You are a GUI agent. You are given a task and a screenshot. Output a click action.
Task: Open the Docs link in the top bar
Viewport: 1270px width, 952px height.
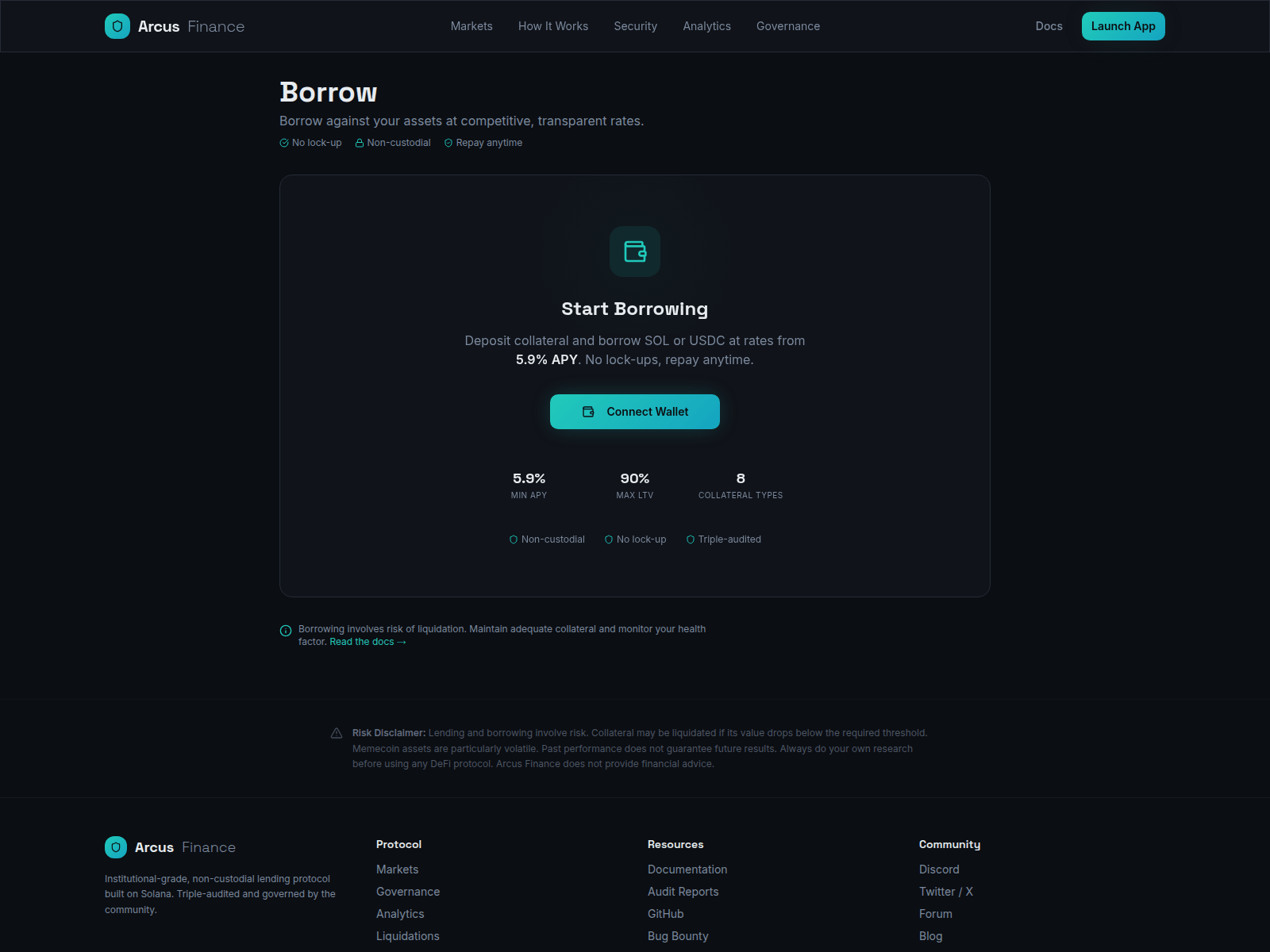click(x=1049, y=26)
